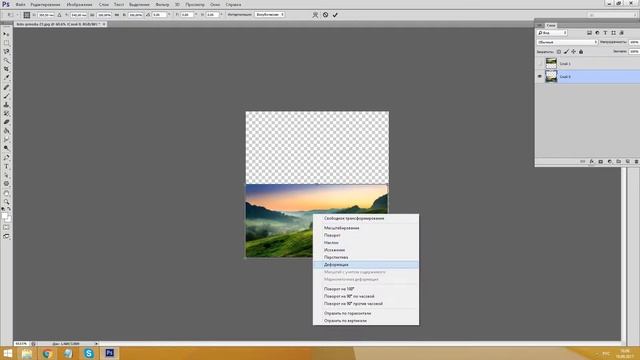Click the new group folder icon
640x360 pixels.
click(x=618, y=162)
